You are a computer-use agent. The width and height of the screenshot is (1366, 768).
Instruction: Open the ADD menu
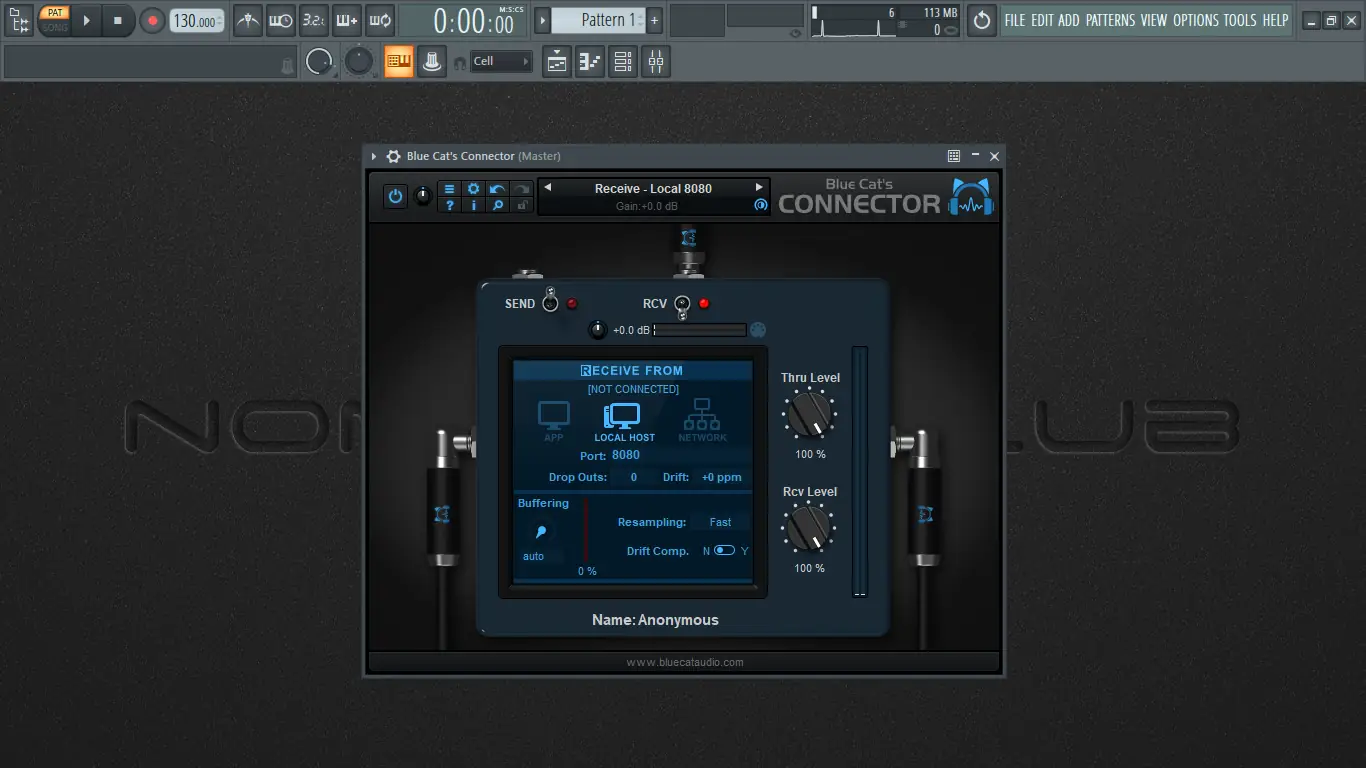[1069, 20]
